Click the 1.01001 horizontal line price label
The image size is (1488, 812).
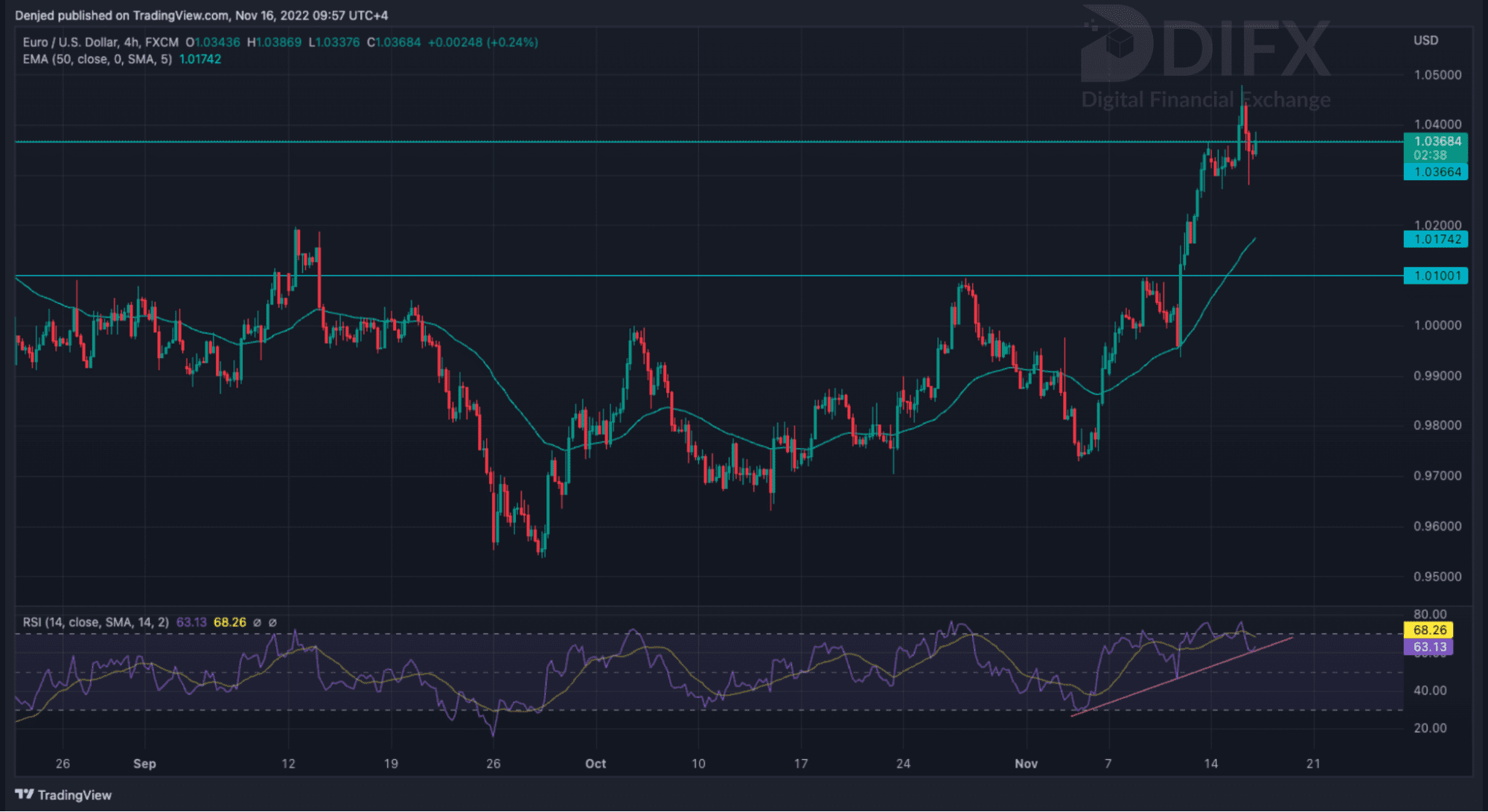(x=1437, y=276)
